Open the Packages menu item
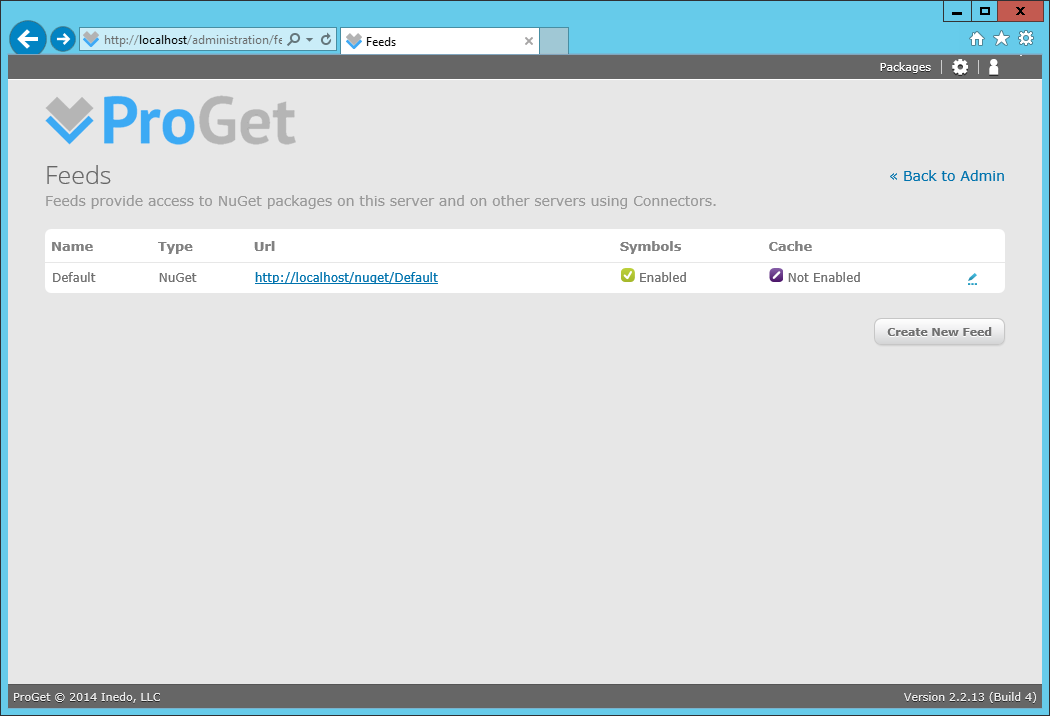The height and width of the screenshot is (716, 1050). (905, 67)
